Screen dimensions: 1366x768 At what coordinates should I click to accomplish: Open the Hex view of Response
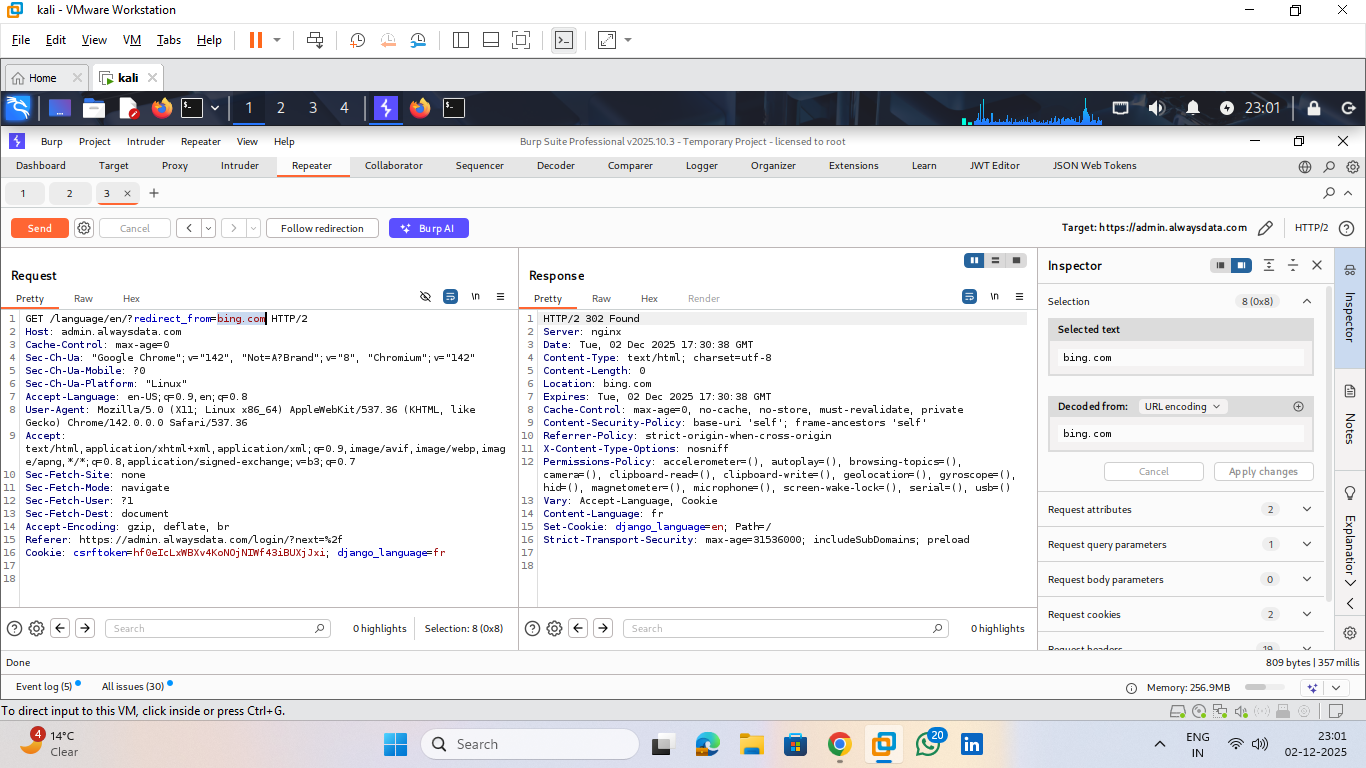[x=649, y=299]
